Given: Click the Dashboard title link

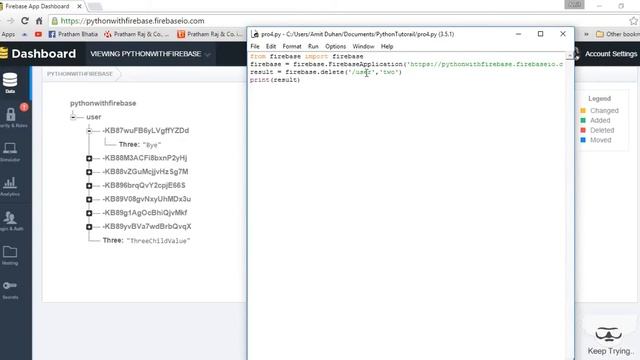Looking at the screenshot, I should 44,53.
